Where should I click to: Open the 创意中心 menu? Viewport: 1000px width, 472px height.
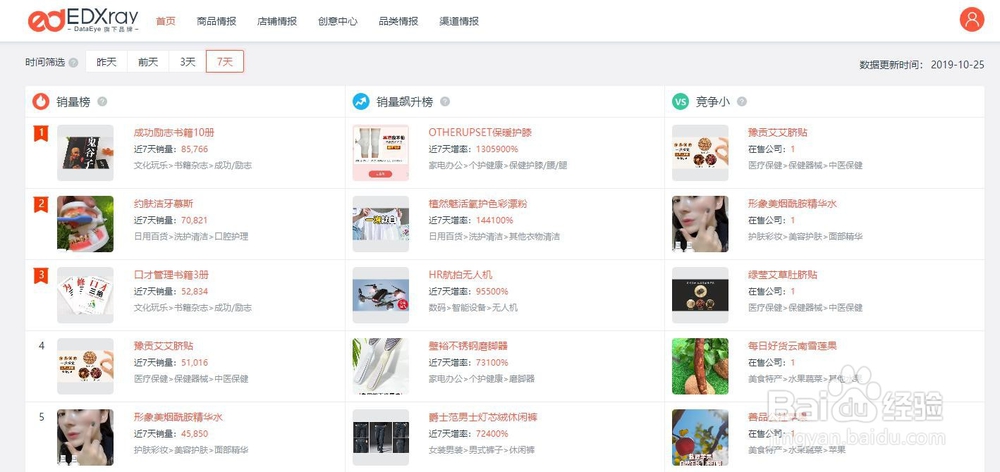coord(337,21)
